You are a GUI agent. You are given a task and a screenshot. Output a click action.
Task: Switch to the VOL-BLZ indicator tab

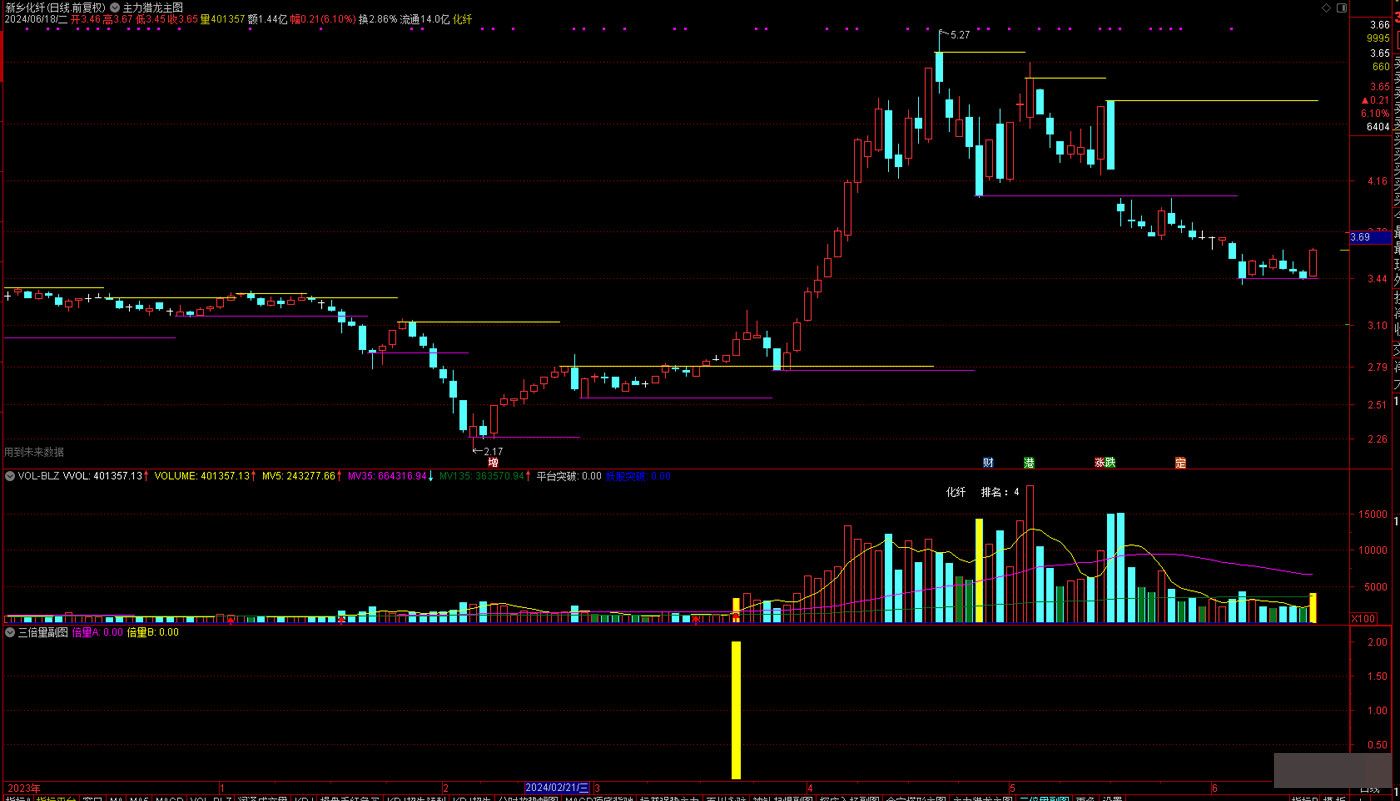(209, 798)
